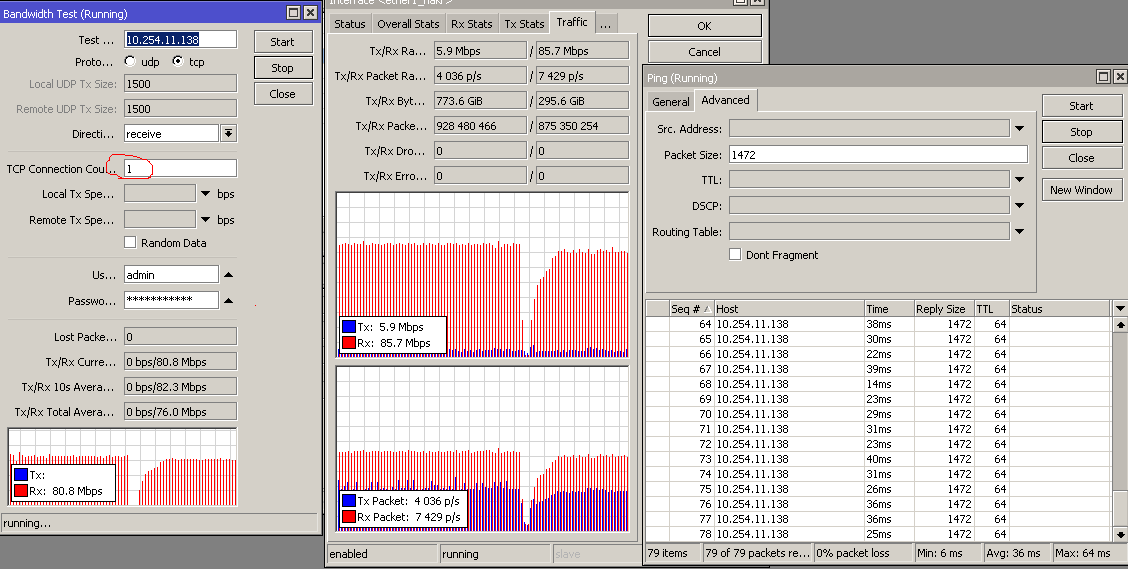Expand the Src. Address field arrow
This screenshot has height=569, width=1128.
[x=1019, y=129]
